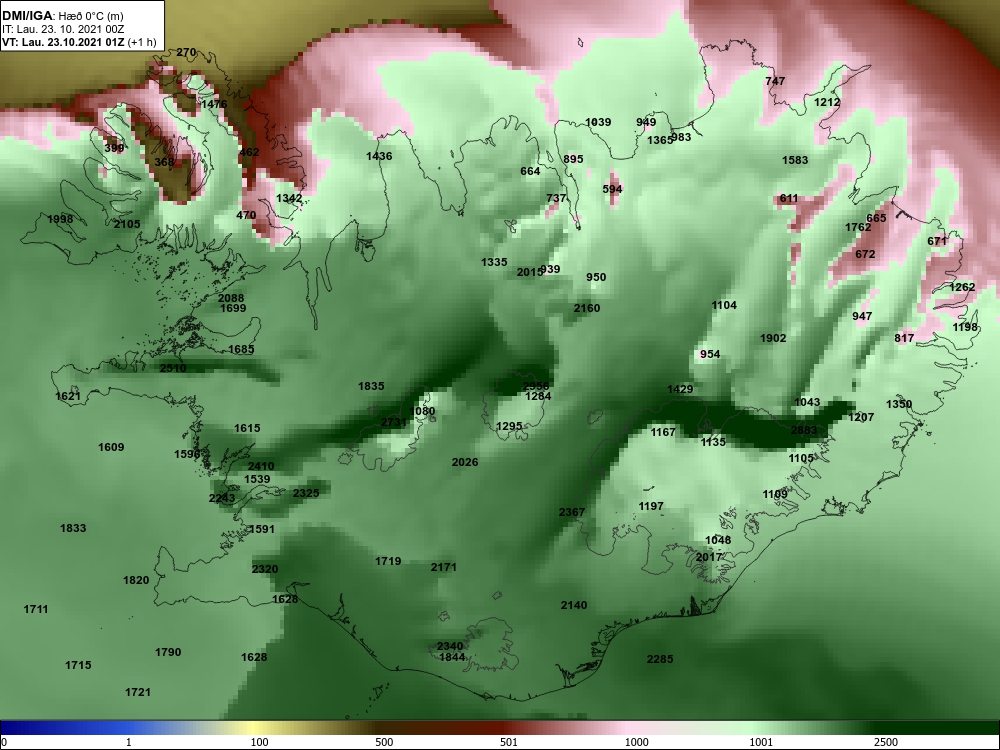This screenshot has width=1000, height=750.
Task: Click the map value 671
Action: click(937, 241)
